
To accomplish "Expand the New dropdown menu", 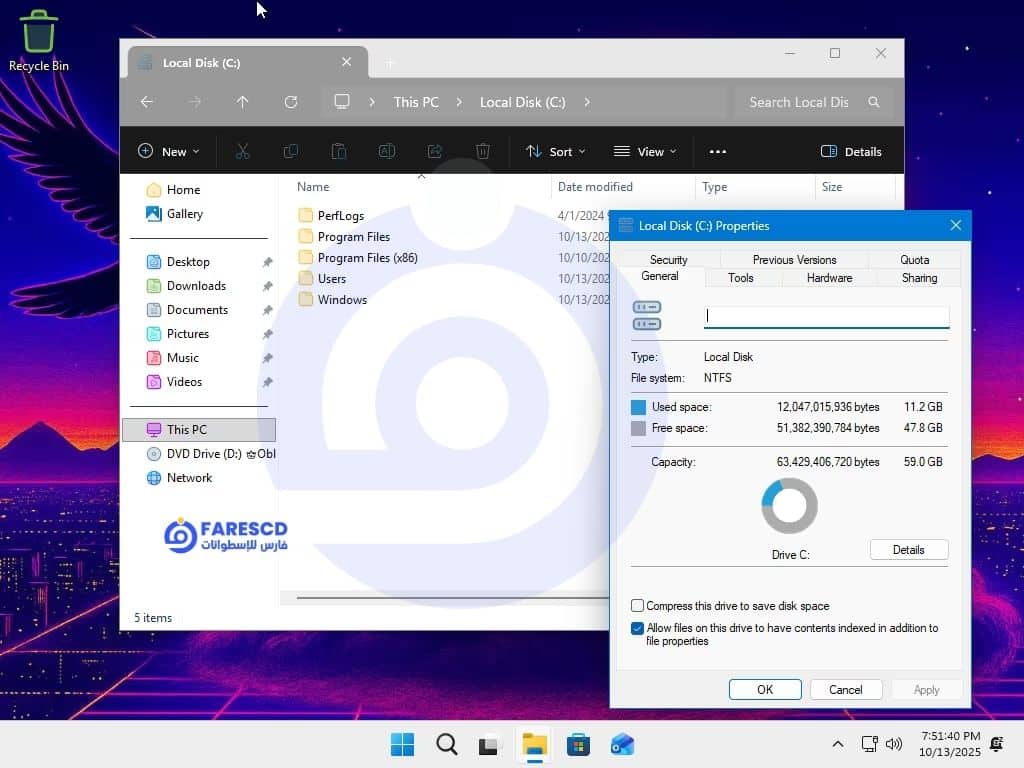I will coord(168,152).
